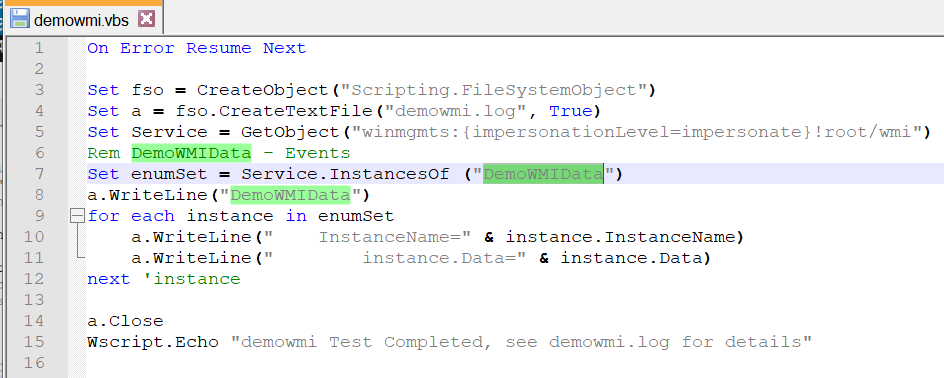Click "CreateObject" on line 3
944x378 pixels.
[x=263, y=90]
